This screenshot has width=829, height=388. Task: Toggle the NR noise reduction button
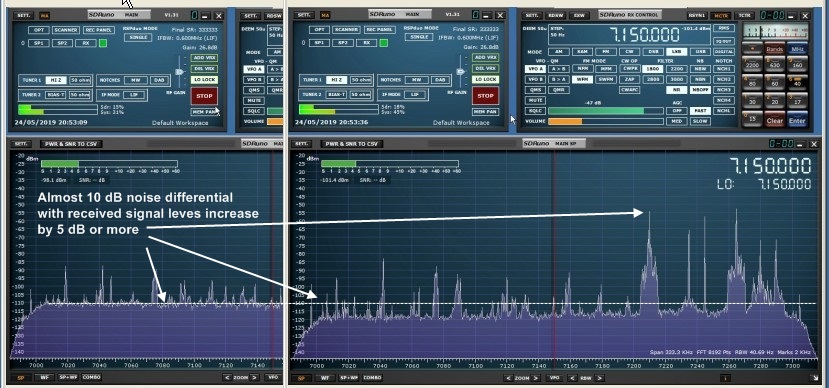click(676, 90)
